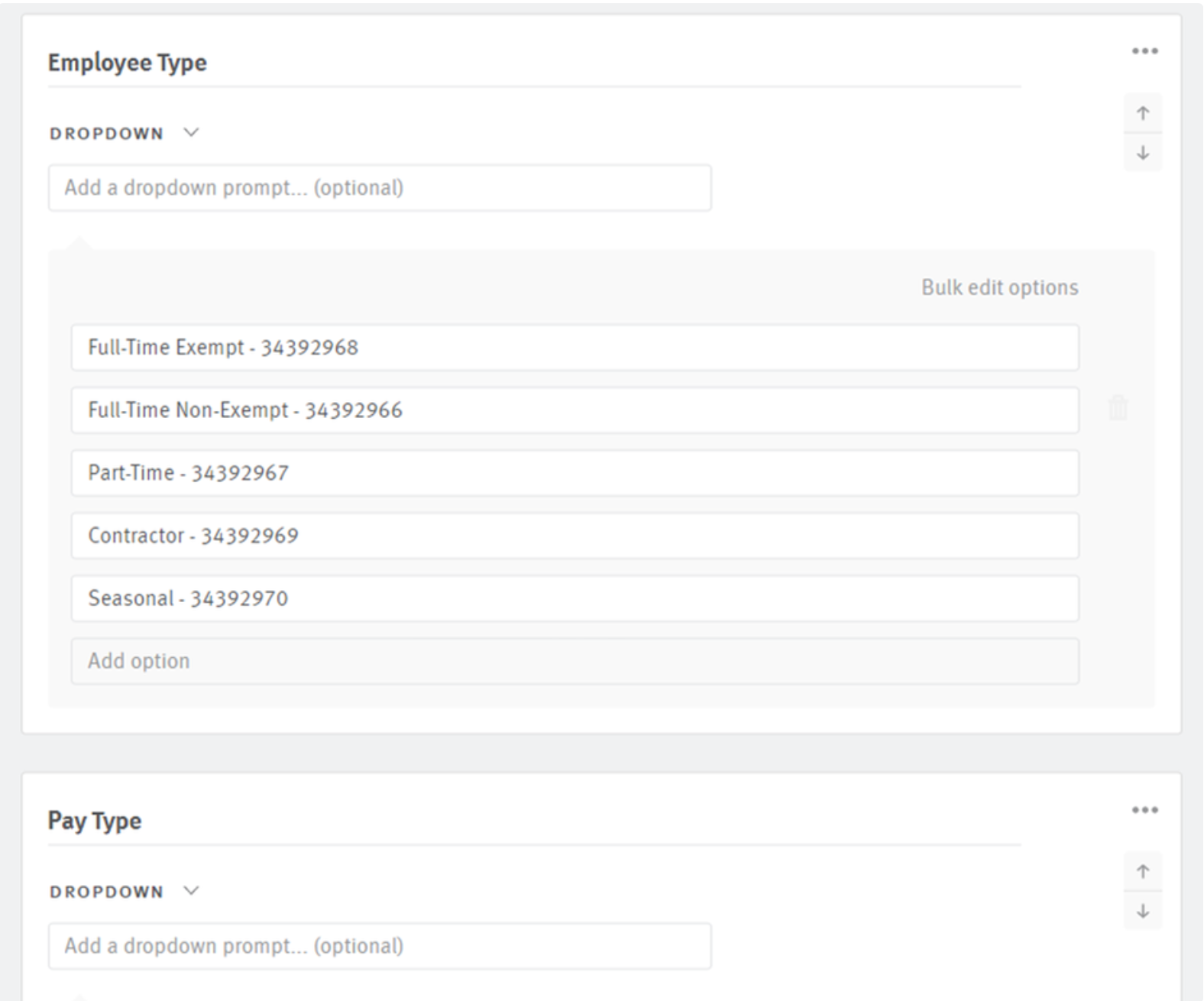1204x1001 pixels.
Task: Click the Pay Type title
Action: [95, 821]
